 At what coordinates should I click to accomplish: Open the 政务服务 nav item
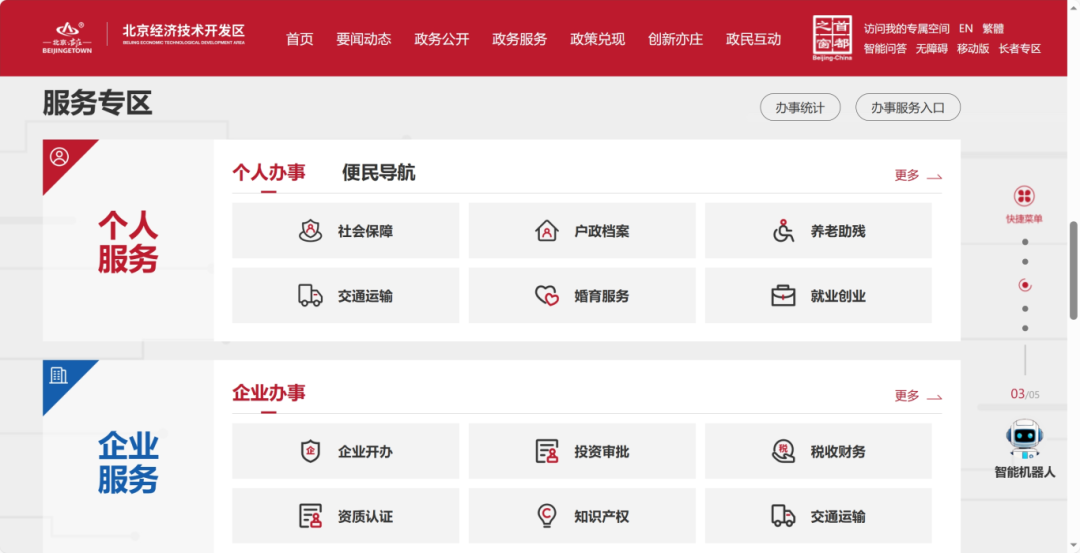(x=519, y=39)
